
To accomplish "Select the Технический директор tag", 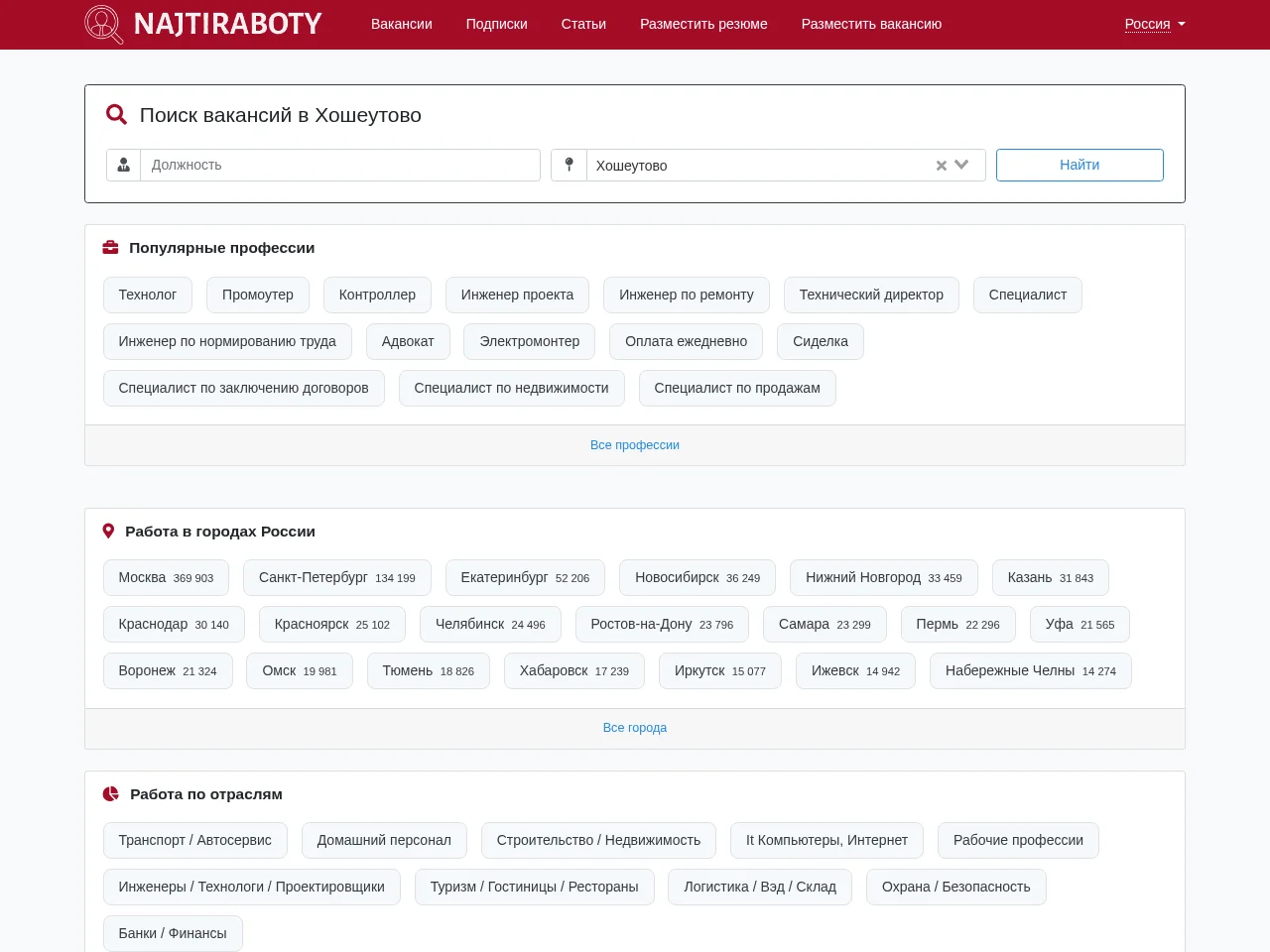I will 872,296.
